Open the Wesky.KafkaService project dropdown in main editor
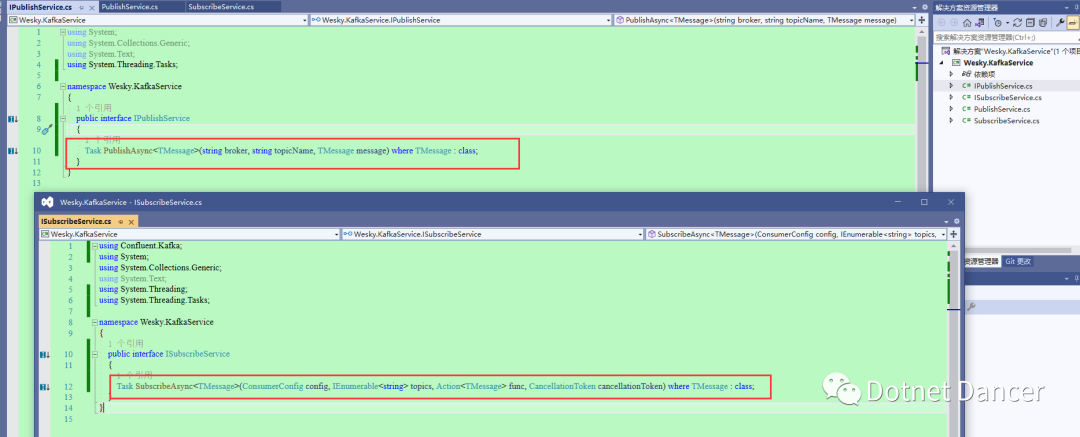The width and height of the screenshot is (1080, 437). [x=156, y=20]
